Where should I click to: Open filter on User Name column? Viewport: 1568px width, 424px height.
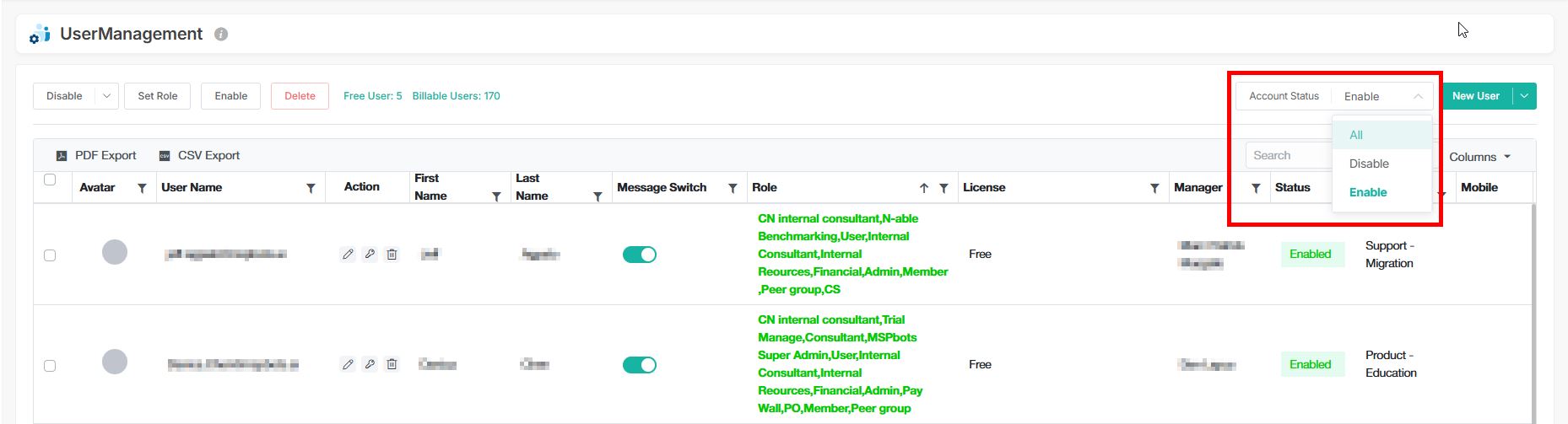pos(311,188)
